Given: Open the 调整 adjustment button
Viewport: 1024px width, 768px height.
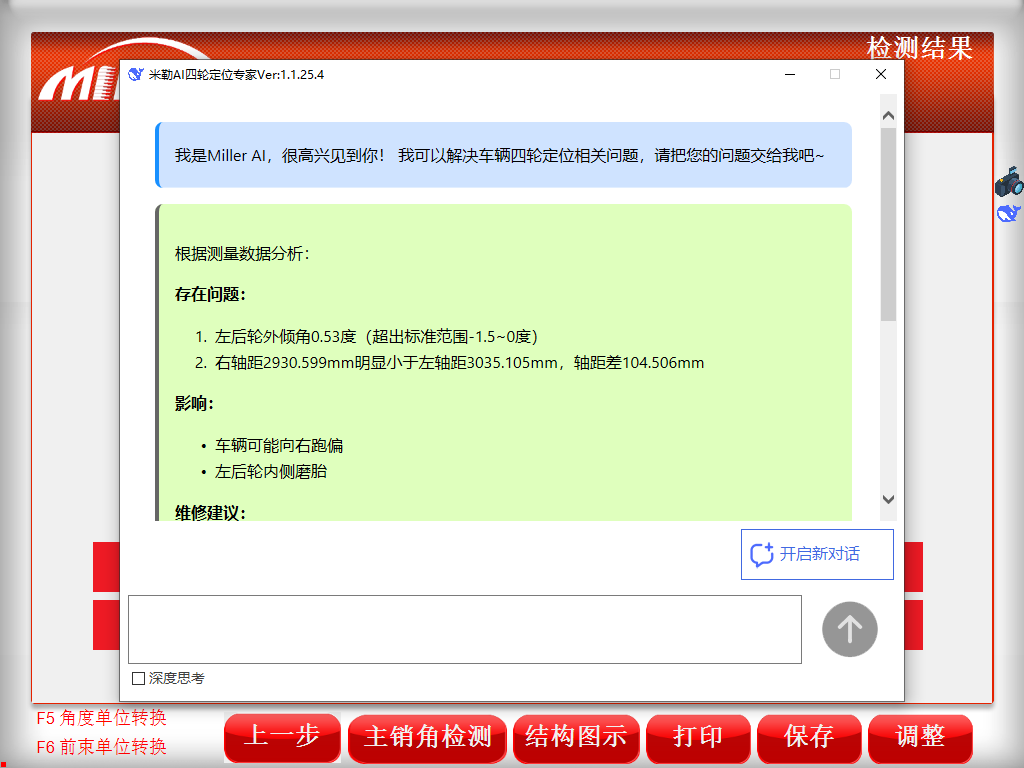Looking at the screenshot, I should (920, 738).
